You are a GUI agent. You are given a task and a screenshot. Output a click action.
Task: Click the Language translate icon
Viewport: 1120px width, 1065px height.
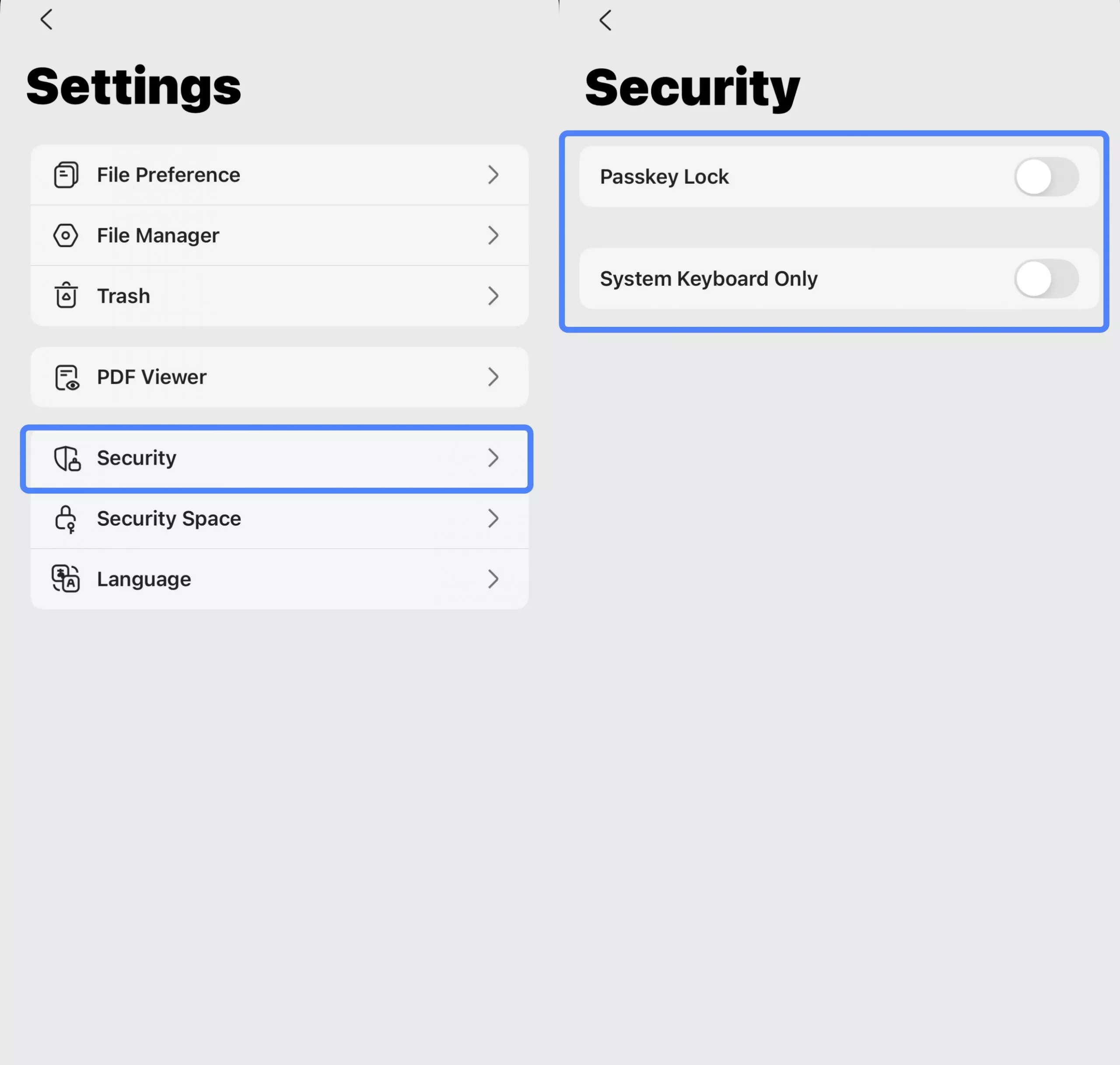tap(66, 578)
